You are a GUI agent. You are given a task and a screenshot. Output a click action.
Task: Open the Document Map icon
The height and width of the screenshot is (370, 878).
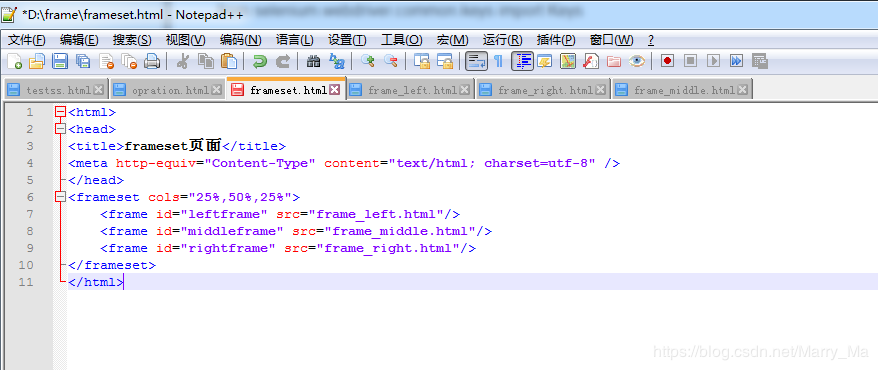[568, 61]
